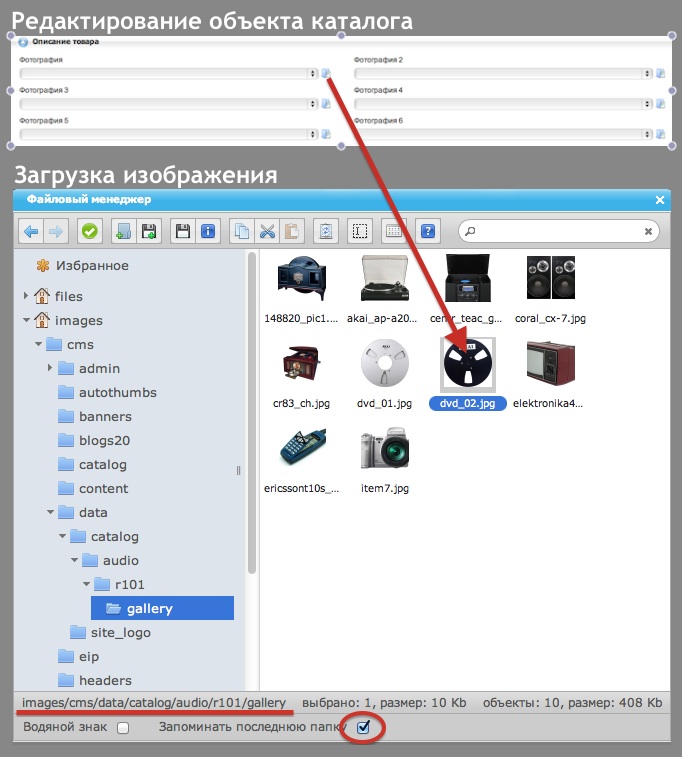Select the akai_ap-a20 turntable thumbnail
Screen dimensions: 682x757
click(x=385, y=279)
